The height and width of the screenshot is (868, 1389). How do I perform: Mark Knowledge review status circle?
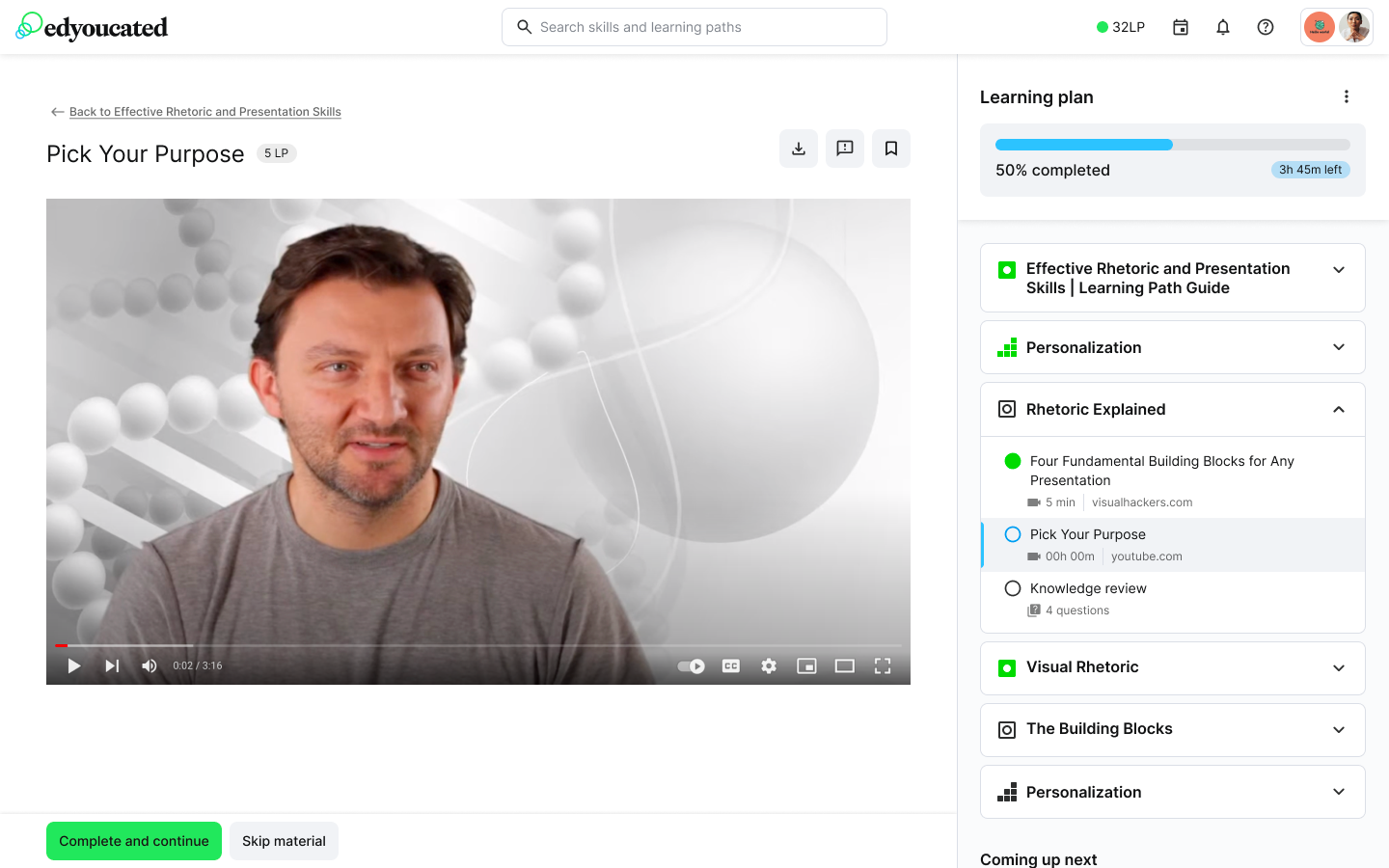(x=1012, y=587)
